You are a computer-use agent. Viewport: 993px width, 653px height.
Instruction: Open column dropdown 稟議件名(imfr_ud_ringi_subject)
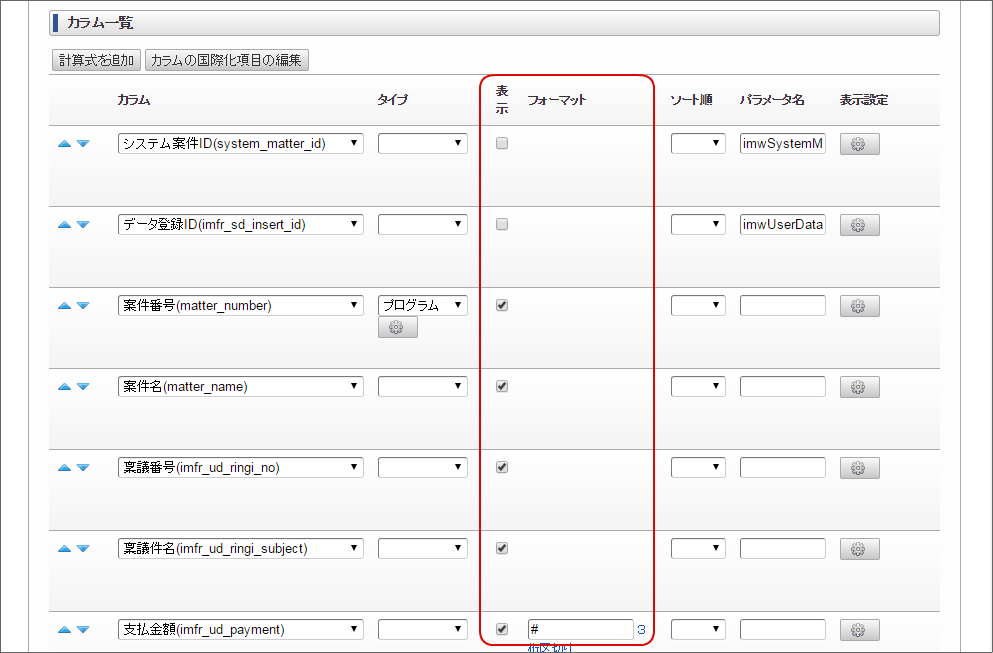[x=241, y=548]
